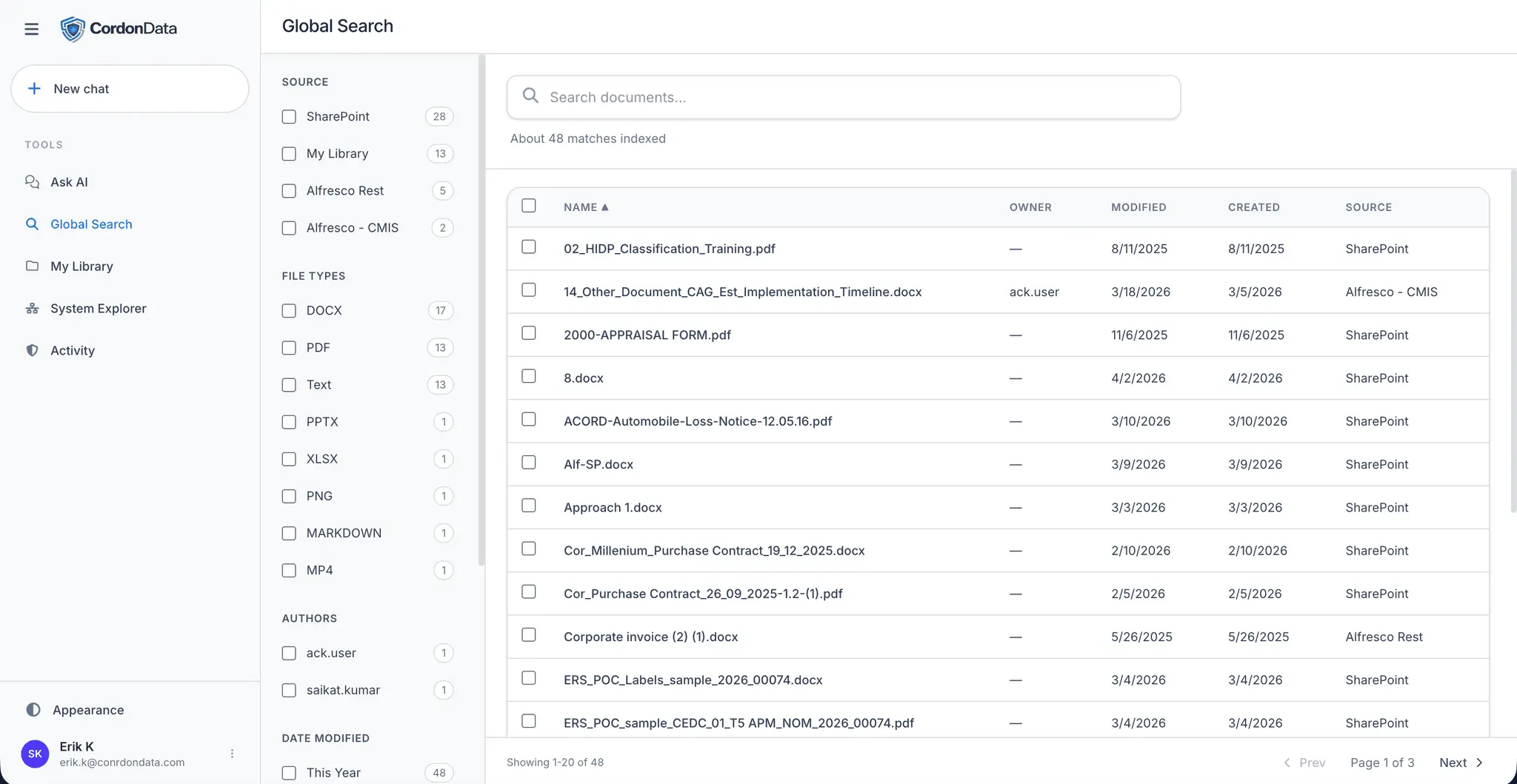The width and height of the screenshot is (1517, 784).
Task: Click the ack.user owner cell
Action: [x=1034, y=292]
